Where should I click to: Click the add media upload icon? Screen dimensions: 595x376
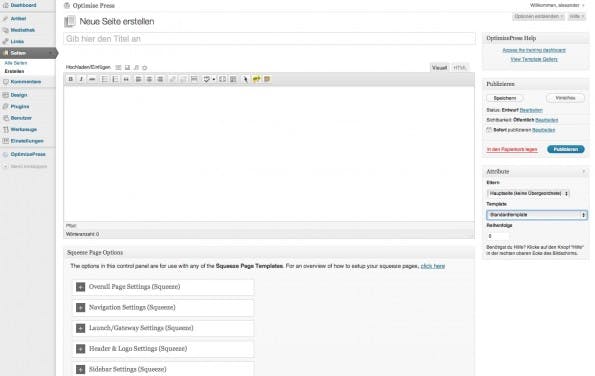click(145, 68)
